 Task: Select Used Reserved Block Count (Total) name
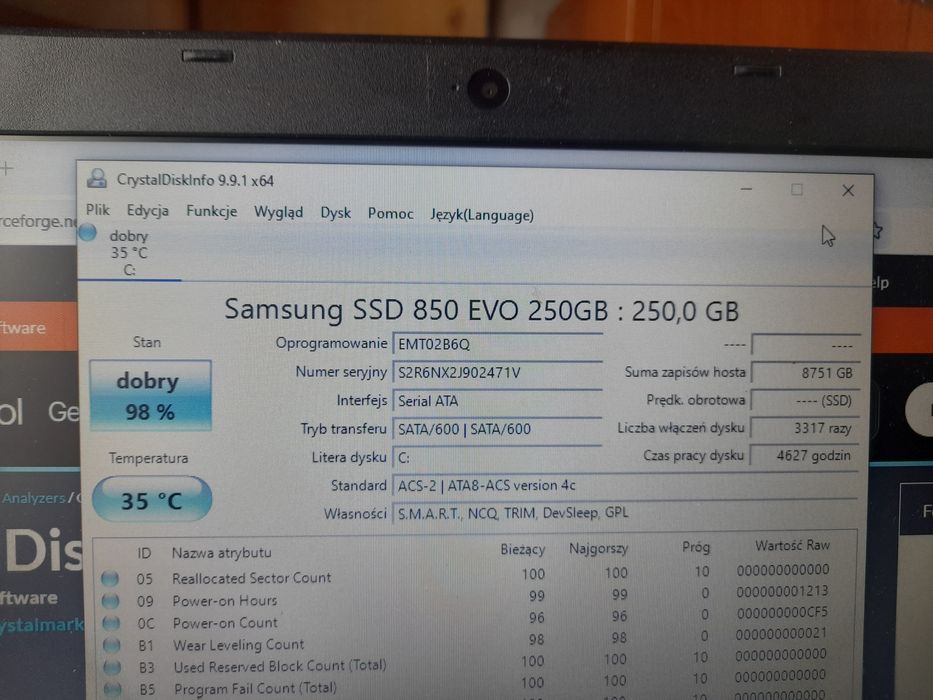280,666
